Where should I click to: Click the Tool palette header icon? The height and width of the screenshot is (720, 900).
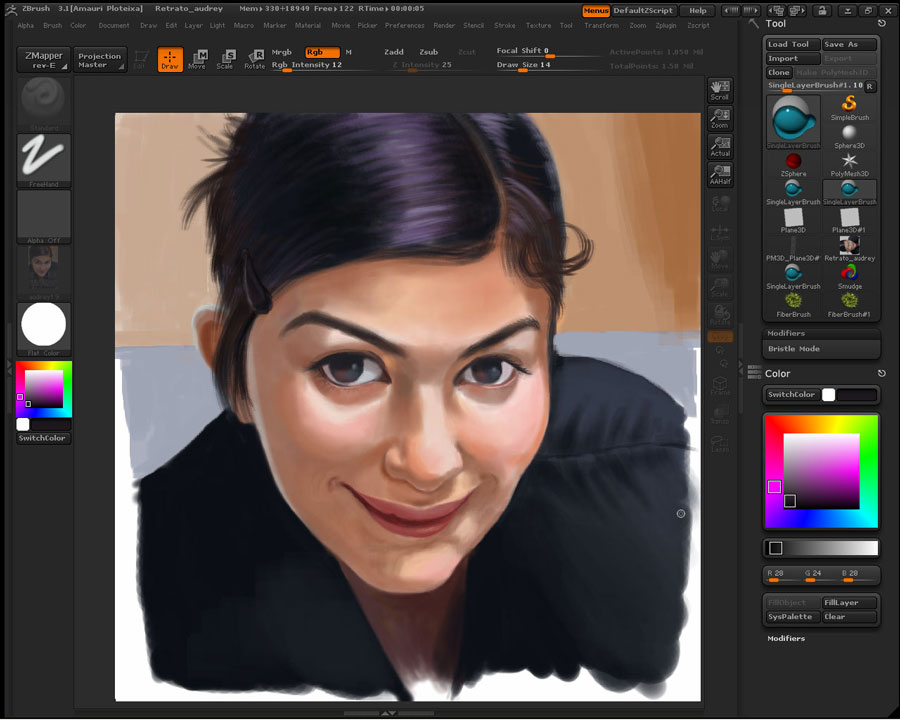tap(754, 24)
